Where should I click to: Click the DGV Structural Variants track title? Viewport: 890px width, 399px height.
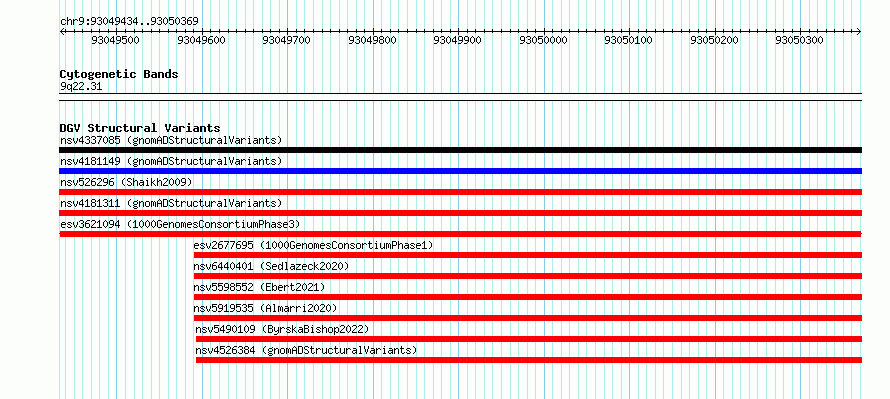pos(140,128)
